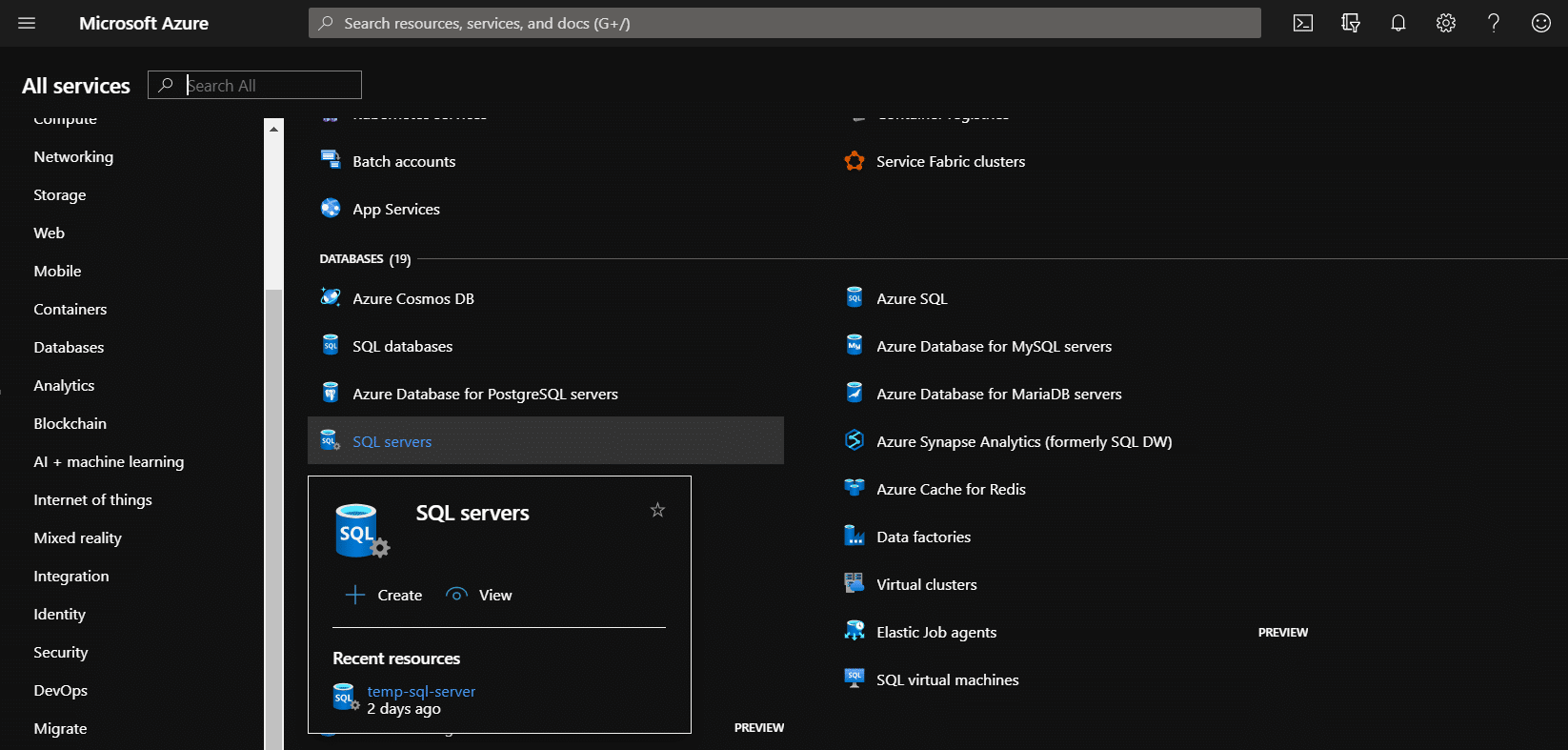The width and height of the screenshot is (1568, 750).
Task: Favorite SQL servers with the star
Action: point(657,510)
